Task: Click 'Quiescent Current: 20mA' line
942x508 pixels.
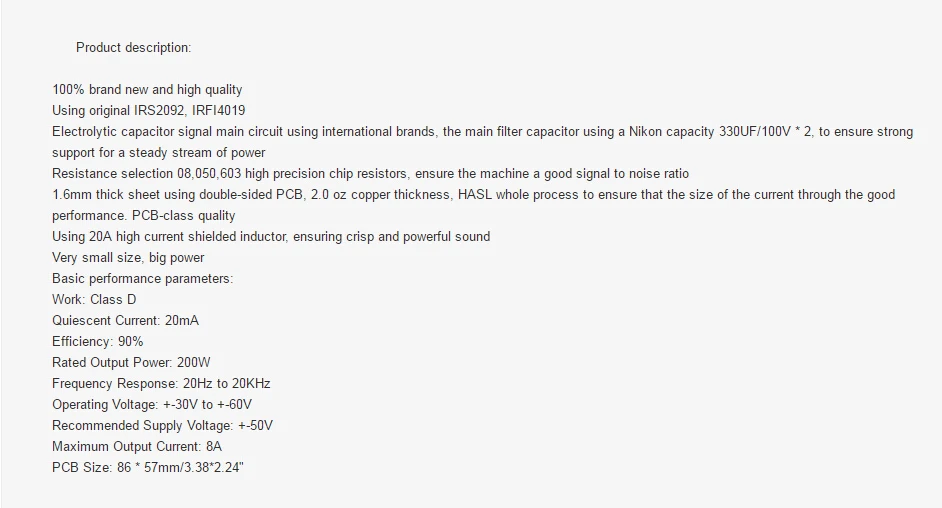Action: (x=126, y=321)
